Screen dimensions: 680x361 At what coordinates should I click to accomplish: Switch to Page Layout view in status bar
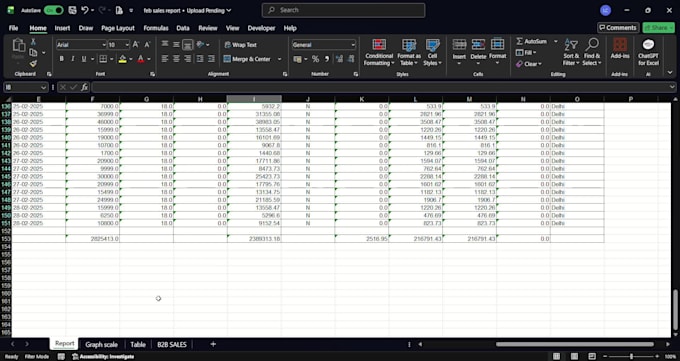(x=574, y=357)
